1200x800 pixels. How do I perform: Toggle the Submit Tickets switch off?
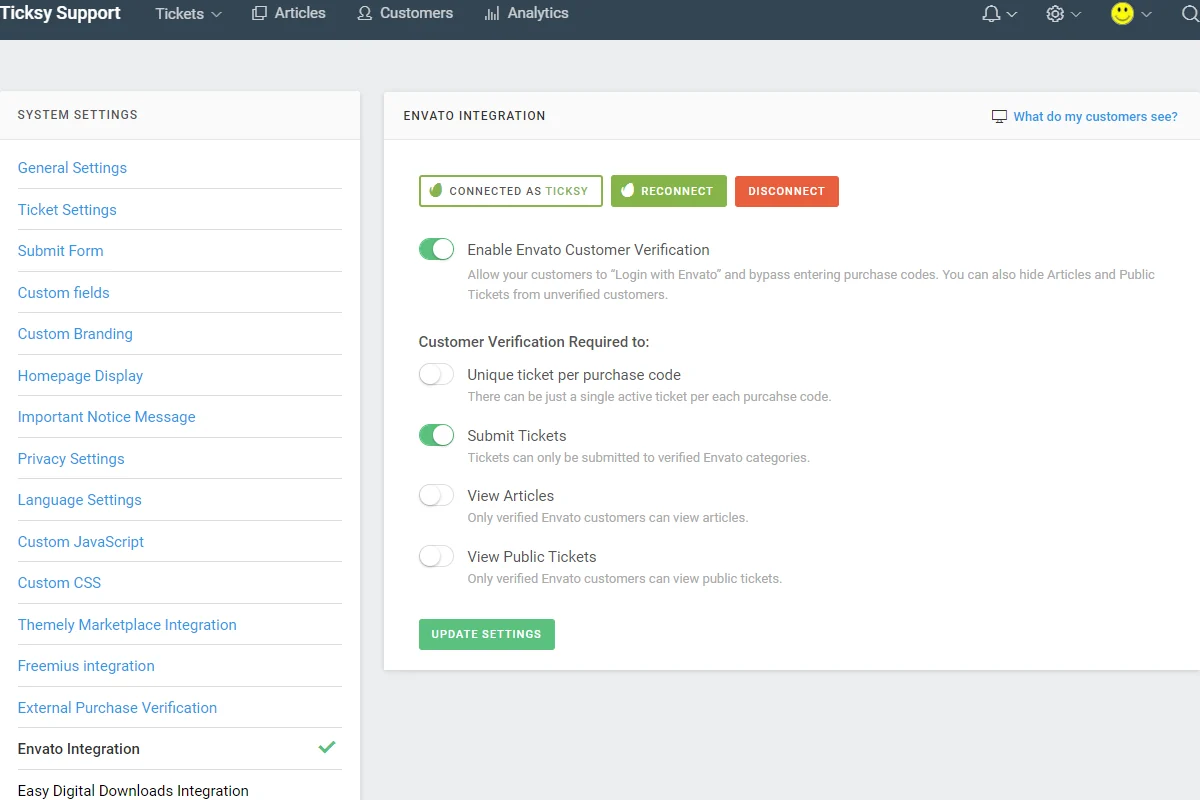(436, 435)
